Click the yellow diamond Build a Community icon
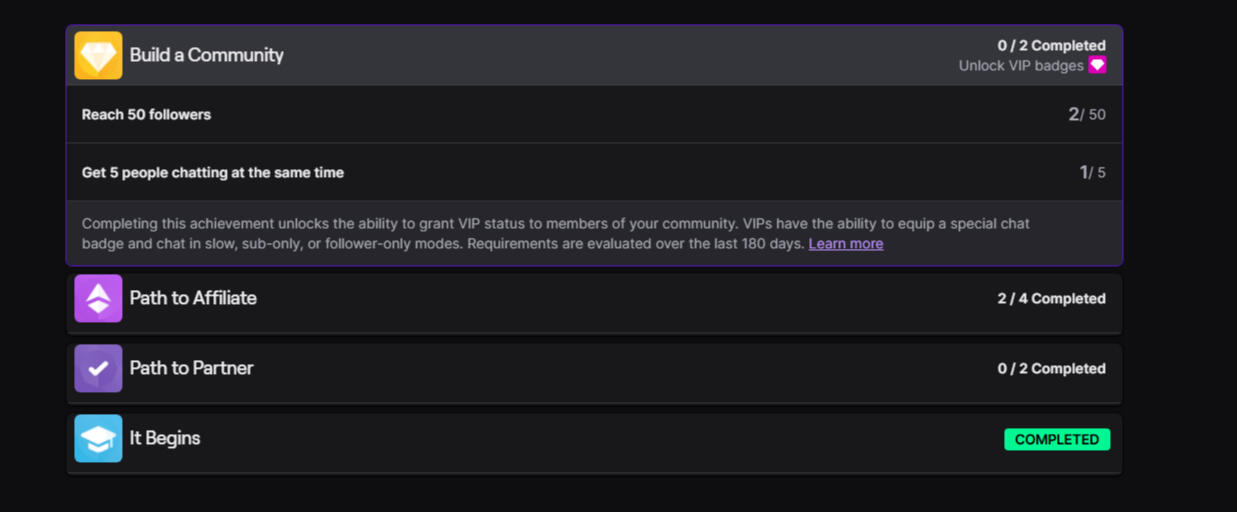 tap(98, 55)
